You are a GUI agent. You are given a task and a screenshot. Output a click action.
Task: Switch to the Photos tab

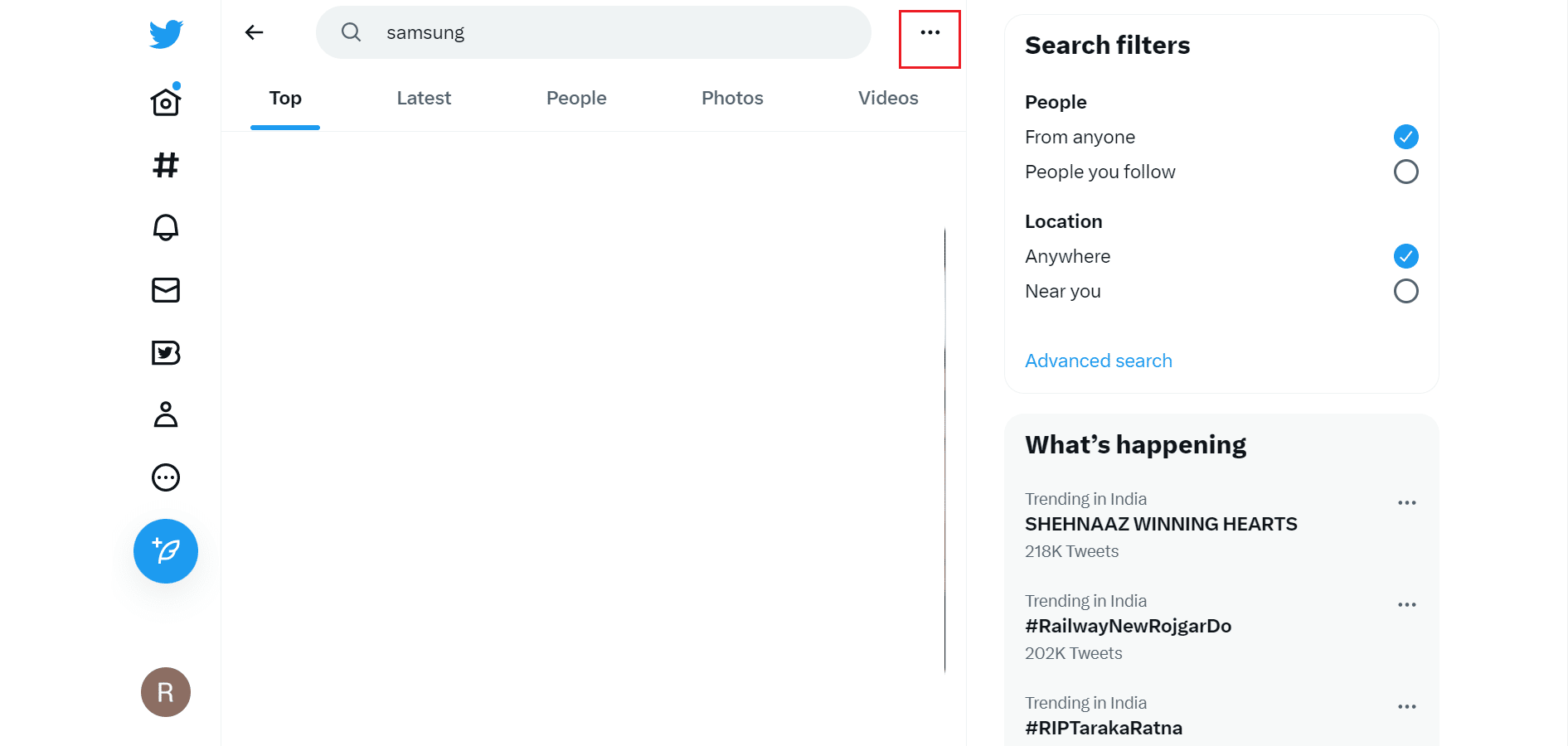732,99
